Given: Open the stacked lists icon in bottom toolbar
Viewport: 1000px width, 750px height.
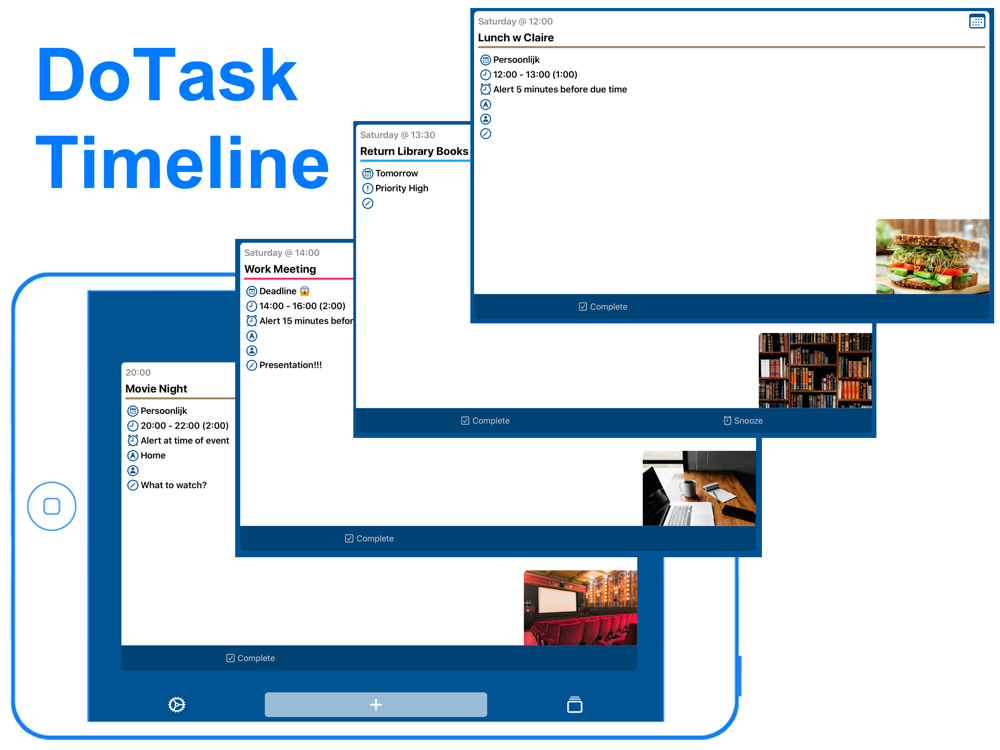Looking at the screenshot, I should tap(575, 705).
